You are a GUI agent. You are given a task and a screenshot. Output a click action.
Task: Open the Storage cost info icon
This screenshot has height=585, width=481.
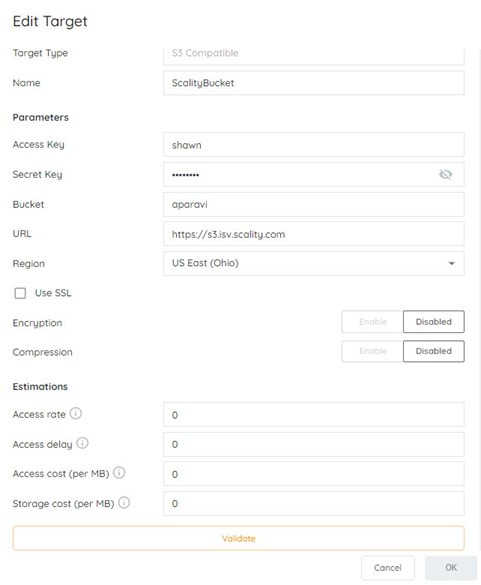point(124,503)
